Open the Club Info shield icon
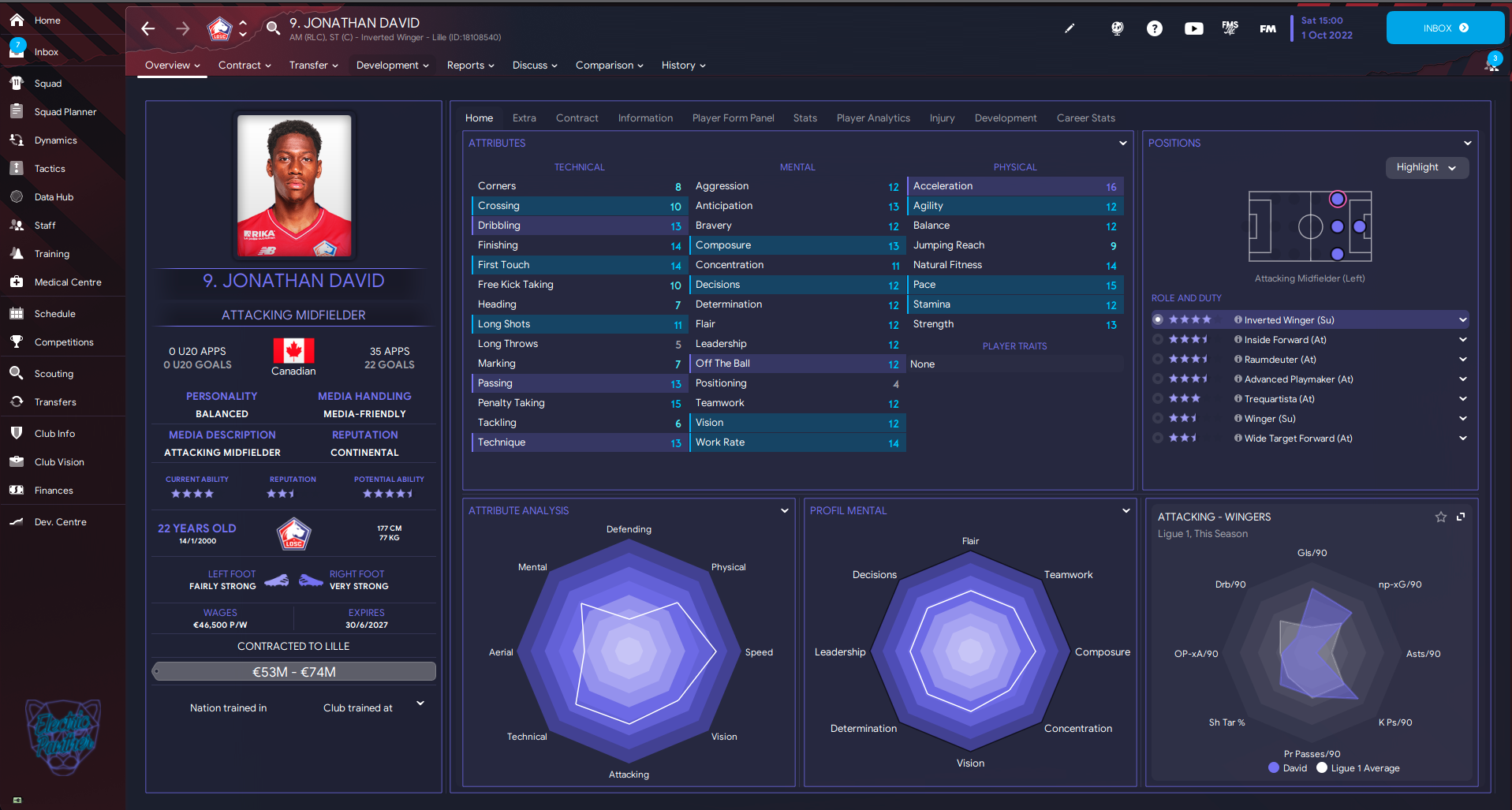 tap(17, 433)
